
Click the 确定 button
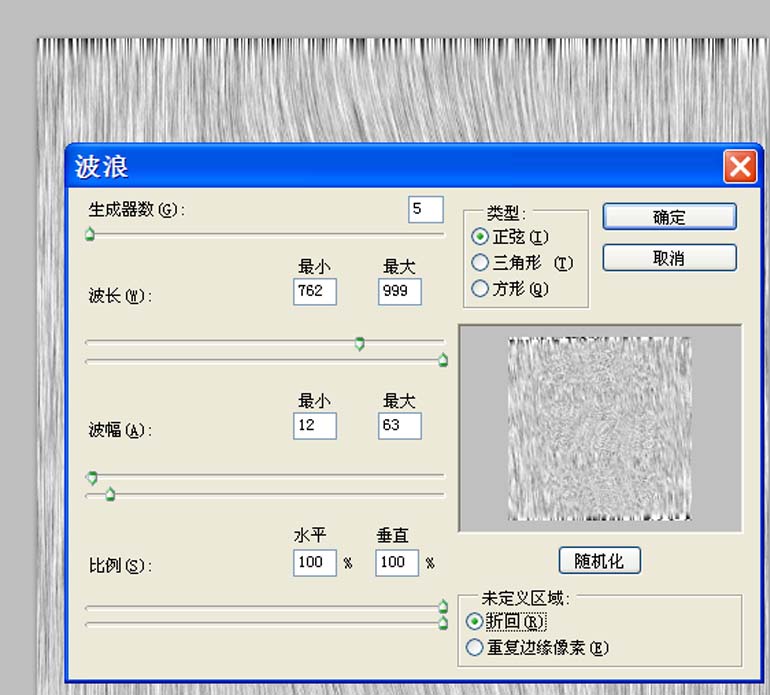669,217
